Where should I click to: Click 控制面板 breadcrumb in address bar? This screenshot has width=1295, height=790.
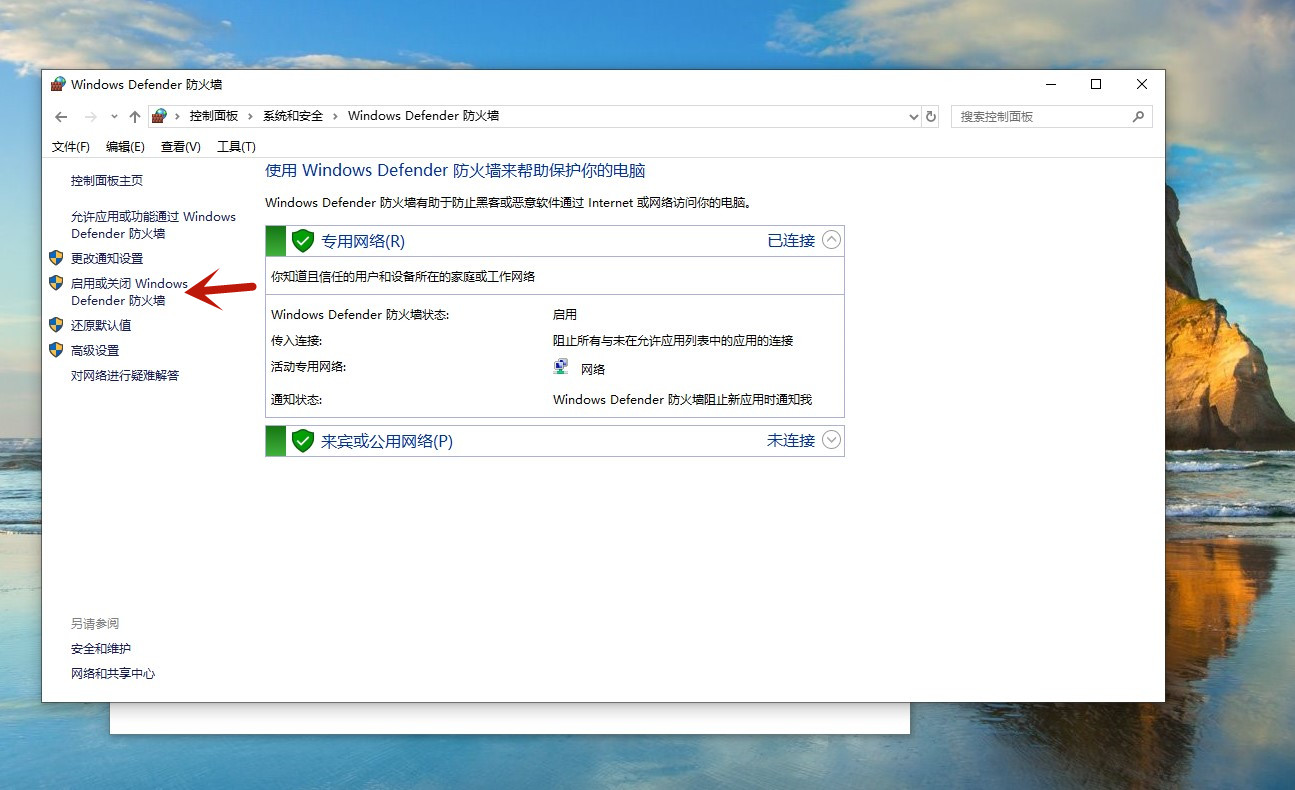pos(214,116)
